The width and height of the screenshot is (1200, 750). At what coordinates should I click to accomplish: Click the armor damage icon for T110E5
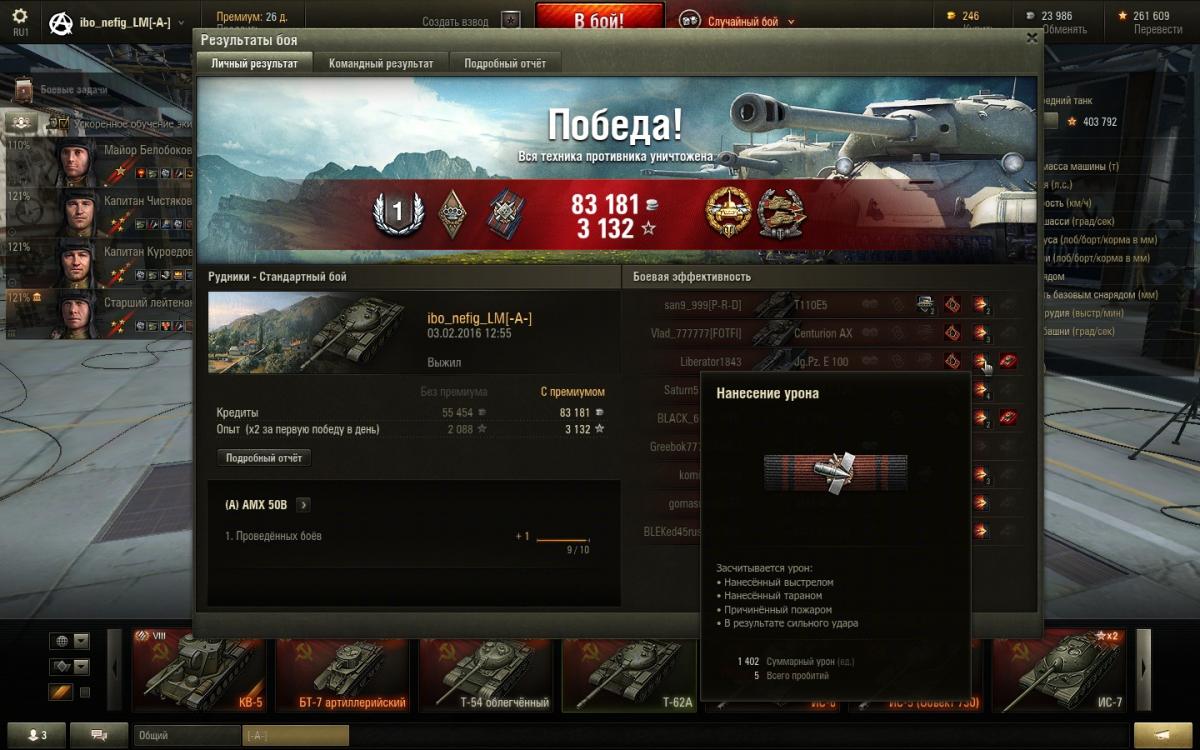point(926,305)
